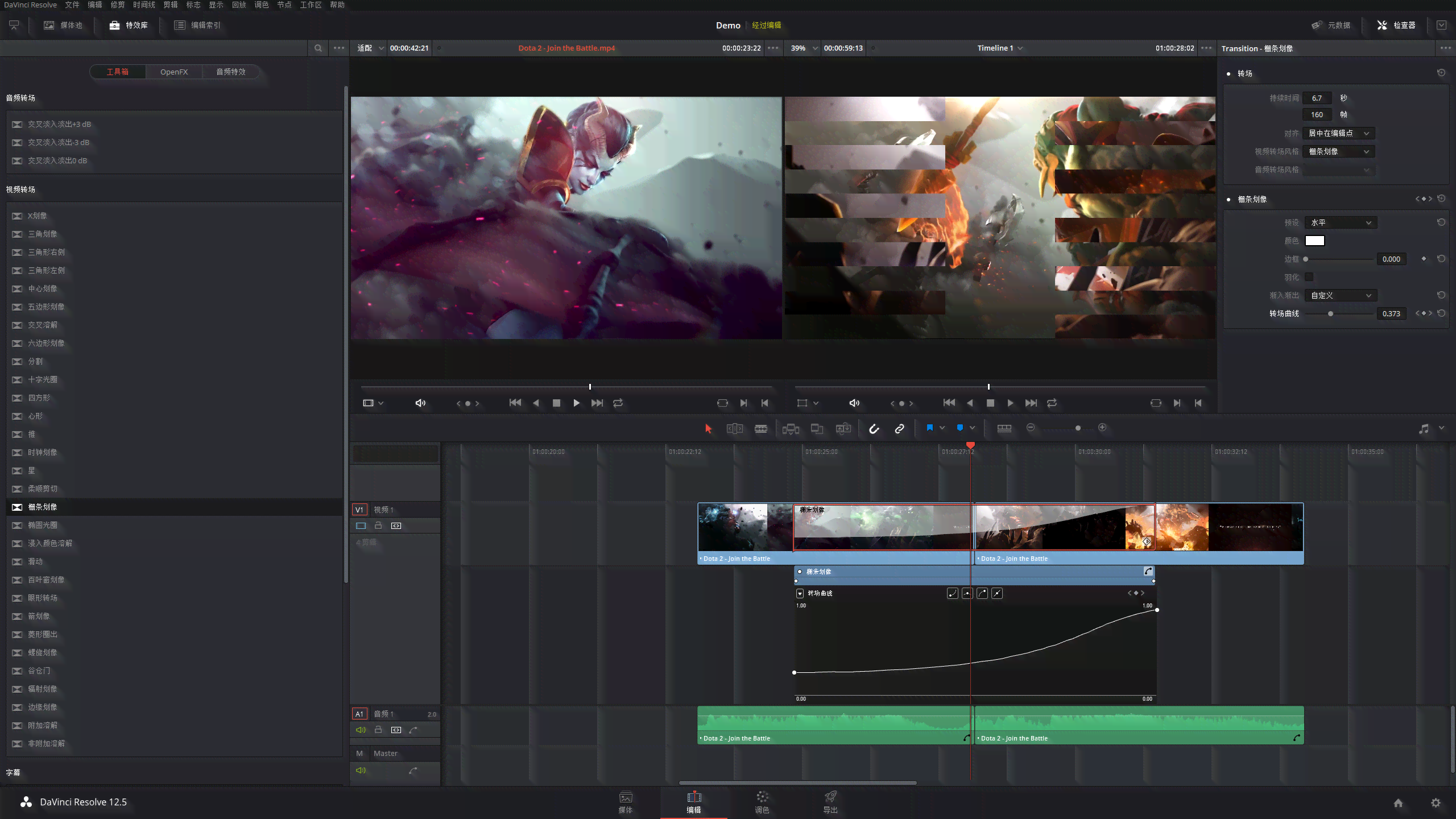
Task: Adjust the timeline zoom slider handle
Action: [x=1078, y=428]
